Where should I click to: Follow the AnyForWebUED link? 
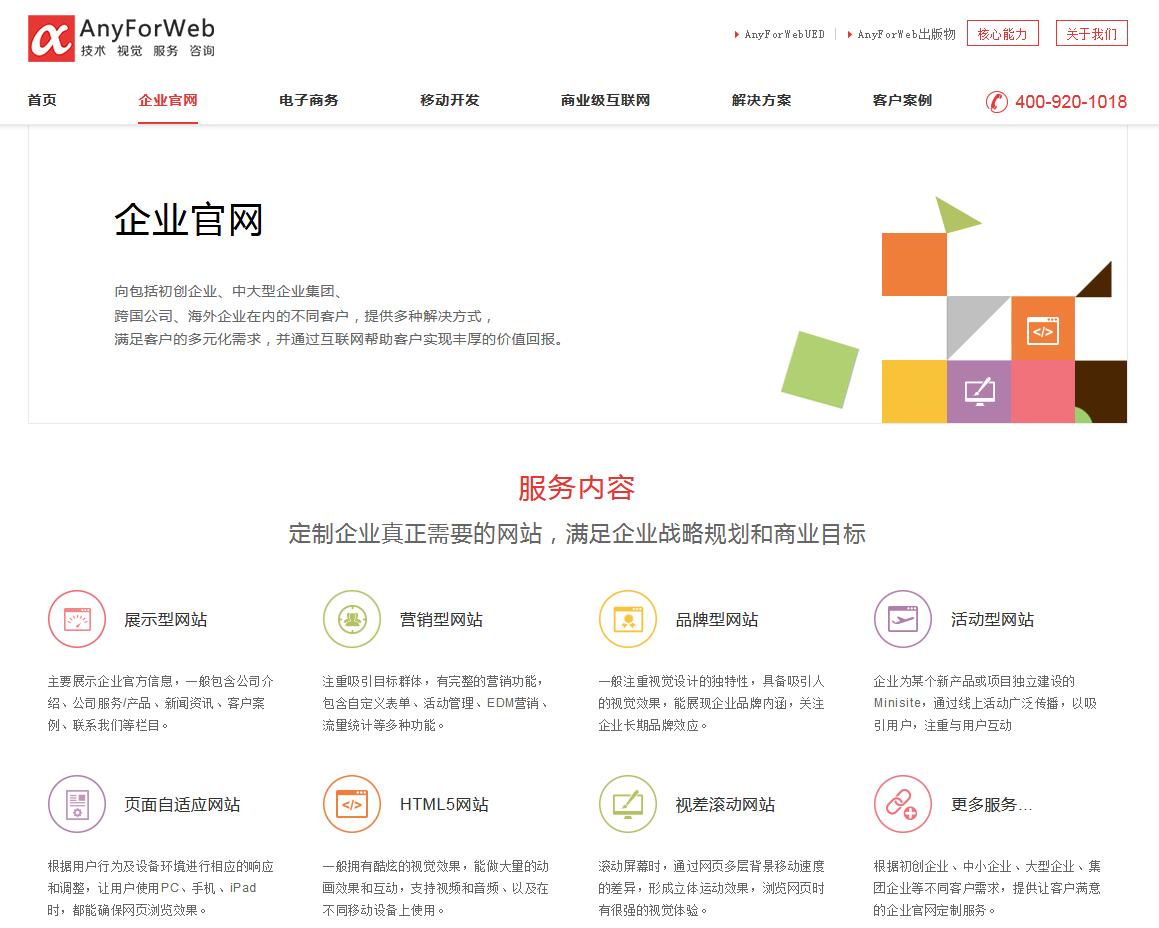[784, 33]
